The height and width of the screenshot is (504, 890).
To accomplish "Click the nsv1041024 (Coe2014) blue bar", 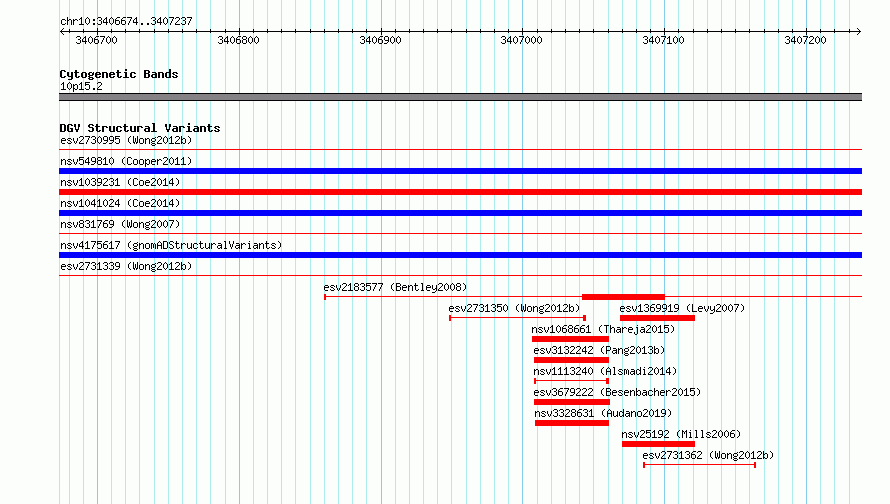I will [460, 213].
